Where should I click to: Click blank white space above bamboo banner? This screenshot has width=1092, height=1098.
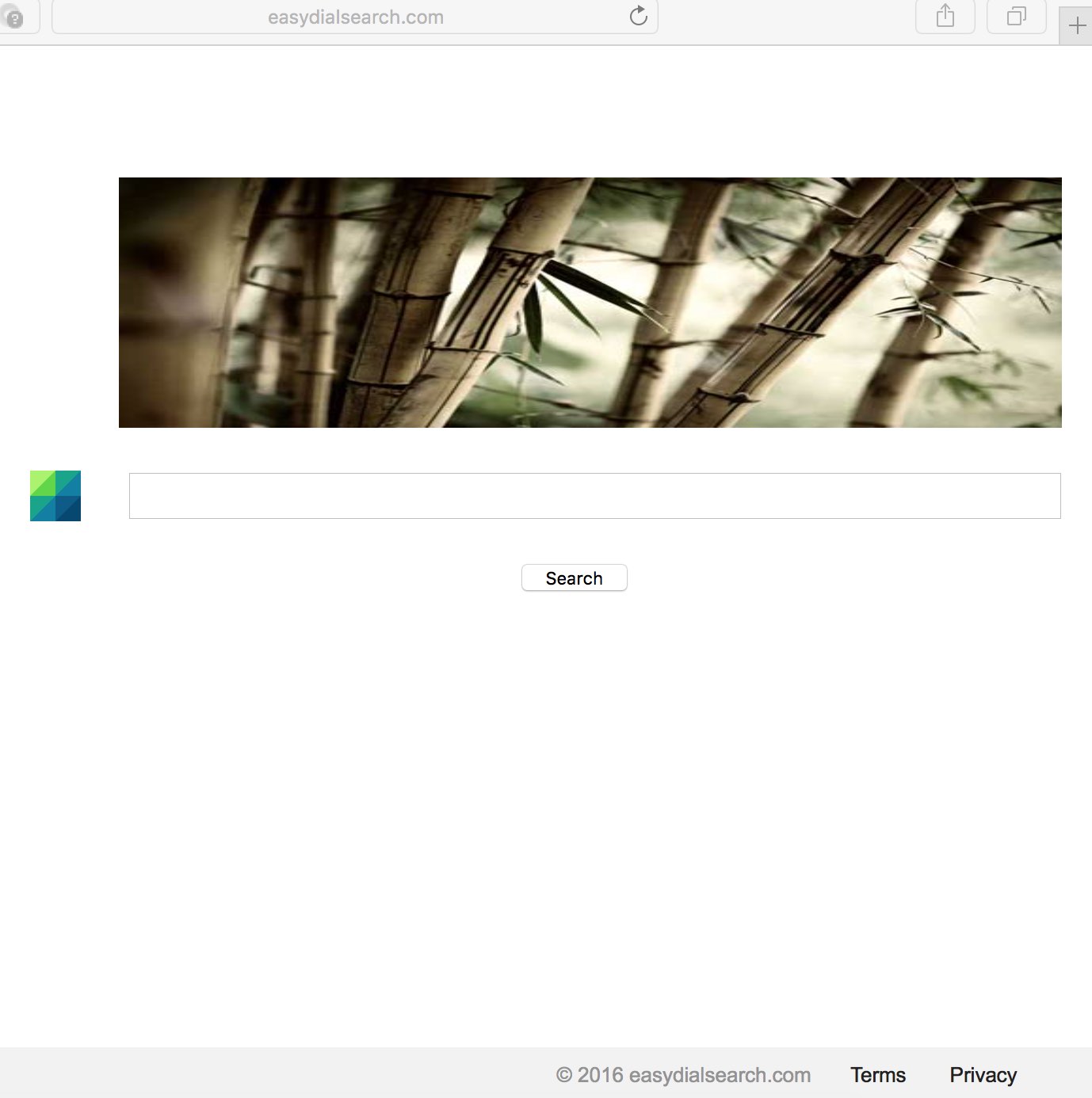[555, 111]
